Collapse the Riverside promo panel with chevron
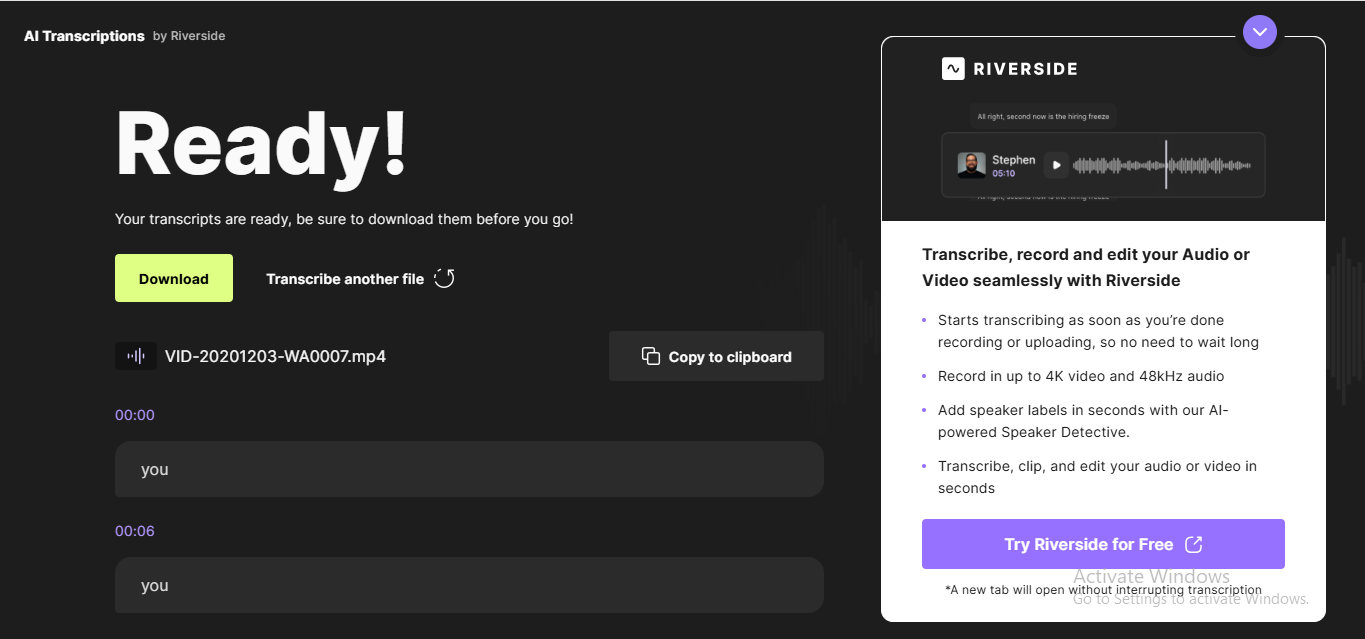The width and height of the screenshot is (1365, 639). [1260, 32]
